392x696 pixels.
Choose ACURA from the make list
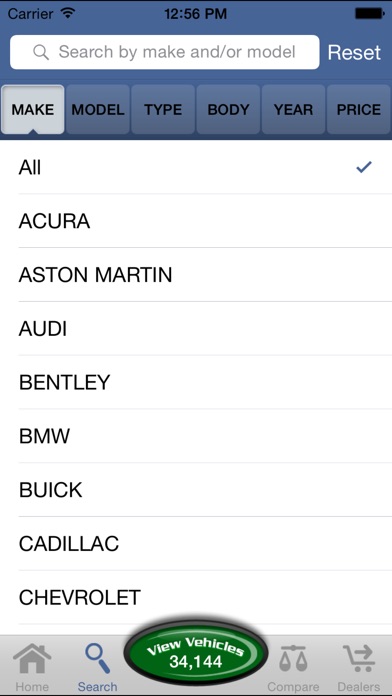(x=196, y=221)
